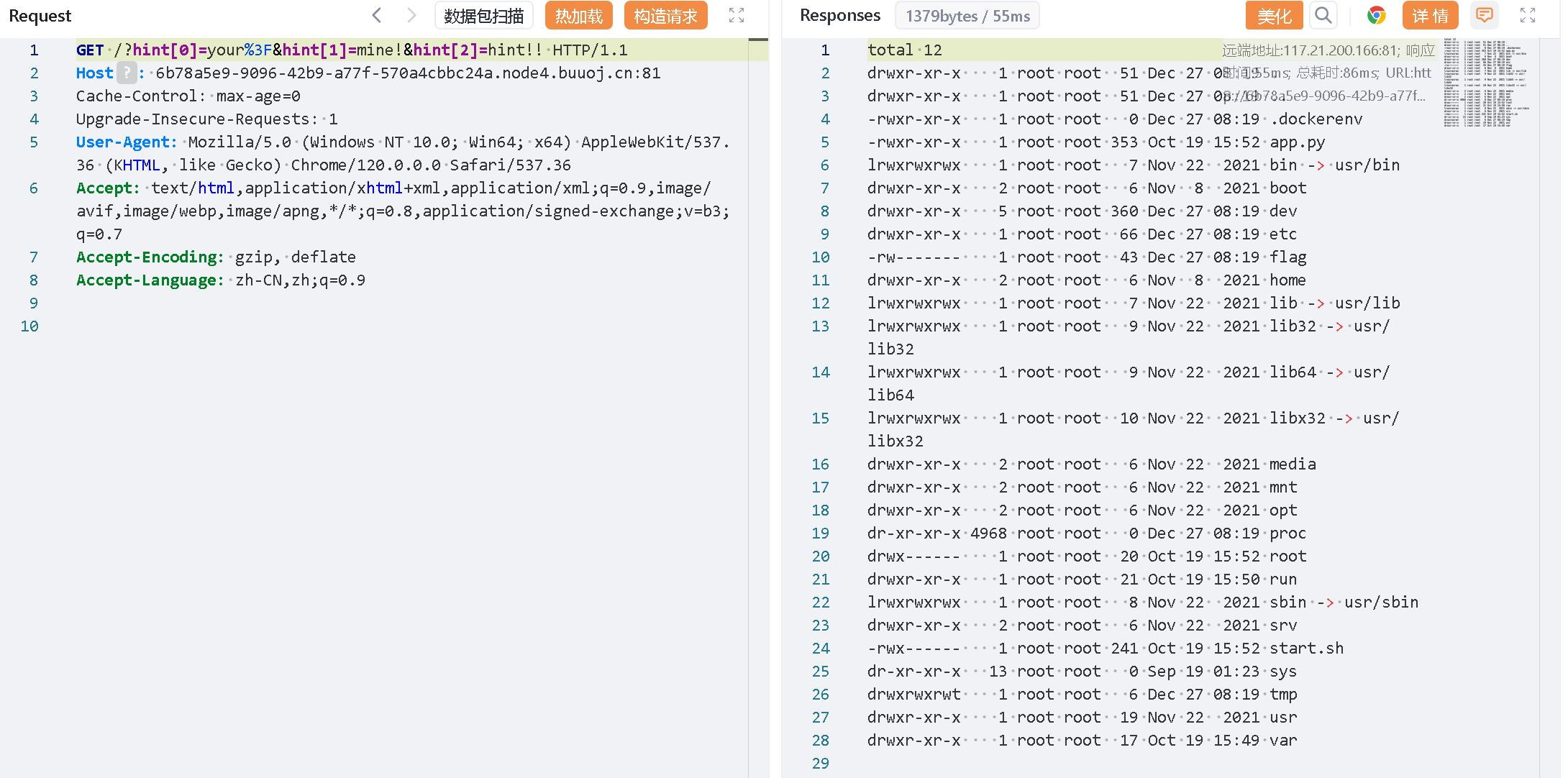
Task: Click the search magnifier in Responses
Action: (x=1323, y=15)
